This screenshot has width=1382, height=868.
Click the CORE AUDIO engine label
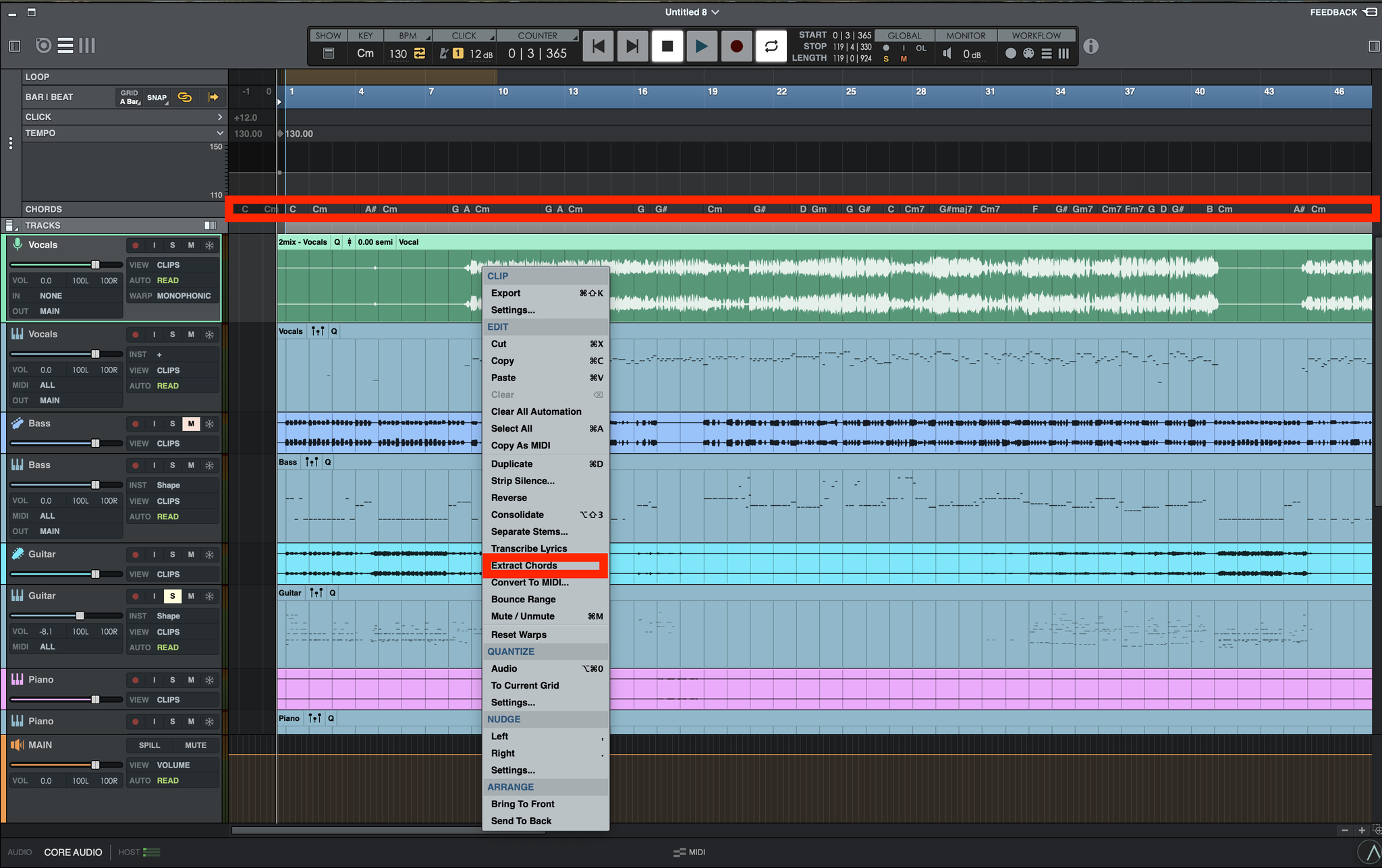[x=73, y=852]
